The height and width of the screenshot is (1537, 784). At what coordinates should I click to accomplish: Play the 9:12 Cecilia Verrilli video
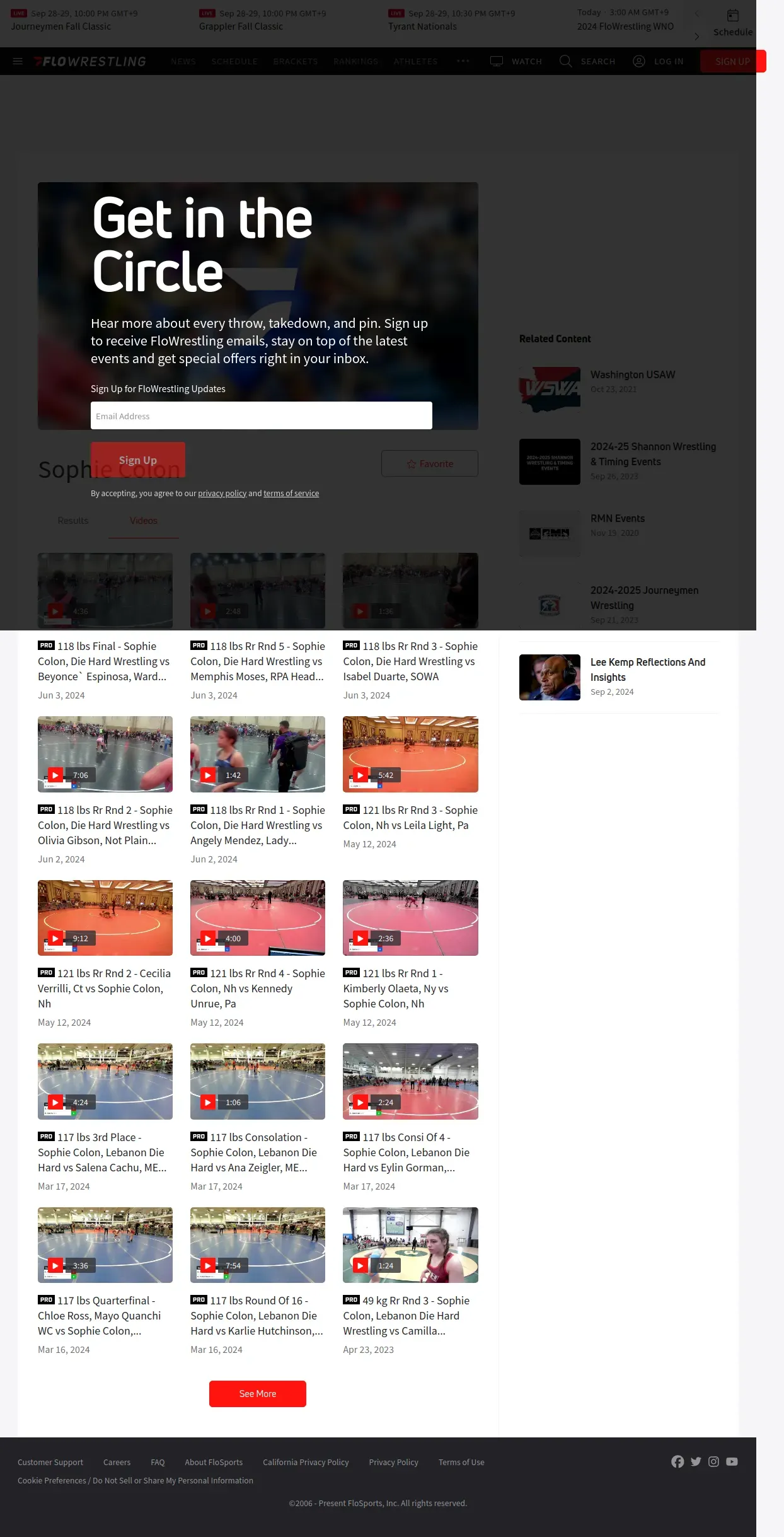click(x=105, y=917)
